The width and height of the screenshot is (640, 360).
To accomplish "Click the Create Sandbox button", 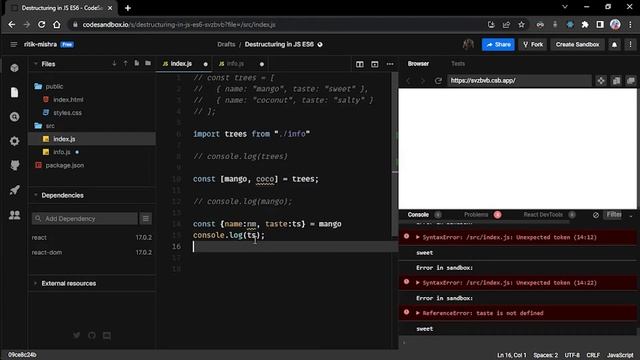I will click(577, 44).
